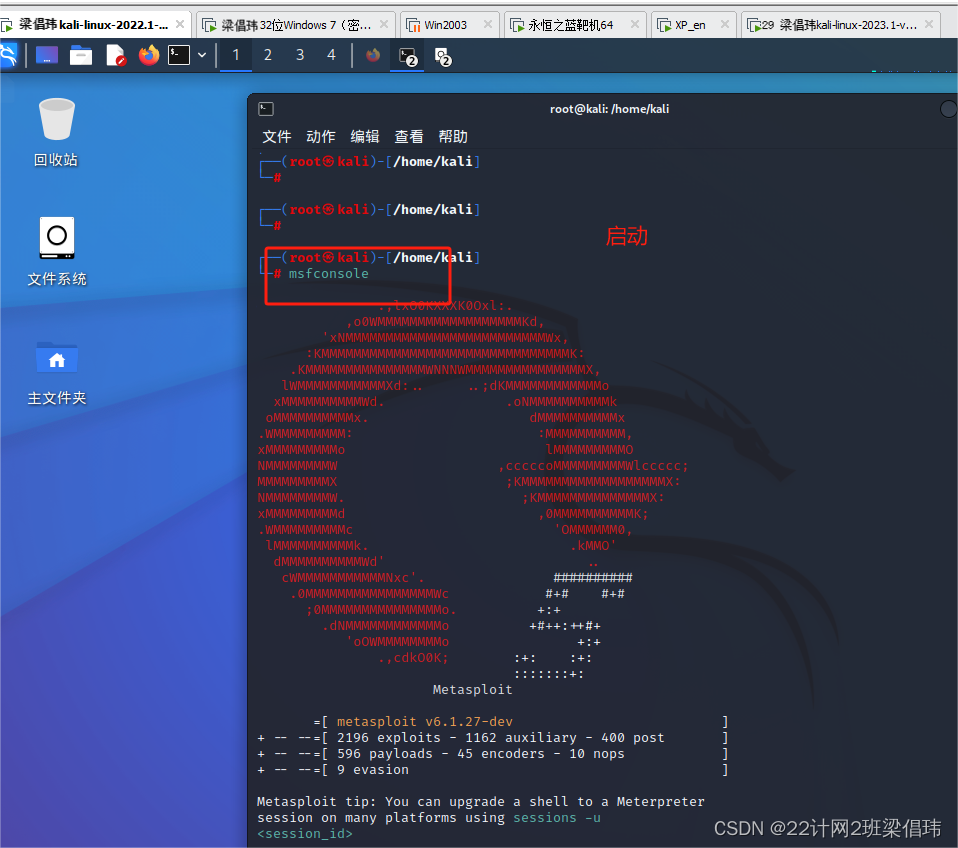Switch to XP_en VM tab

point(693,25)
